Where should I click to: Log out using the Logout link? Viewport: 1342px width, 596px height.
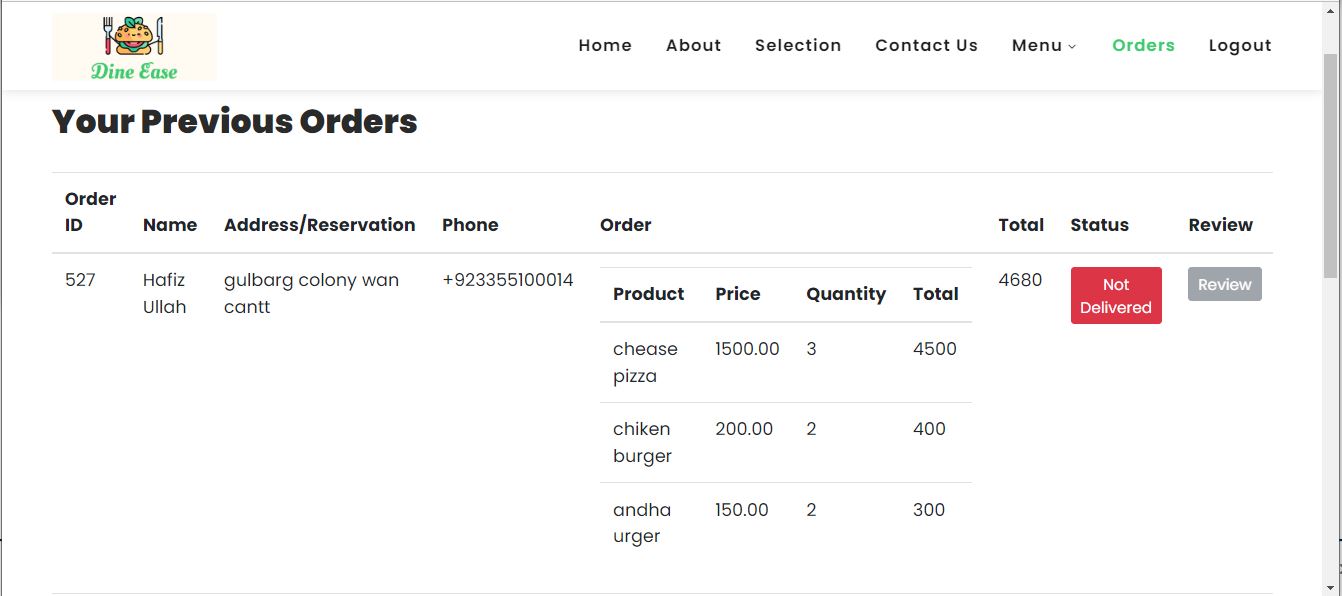point(1240,45)
